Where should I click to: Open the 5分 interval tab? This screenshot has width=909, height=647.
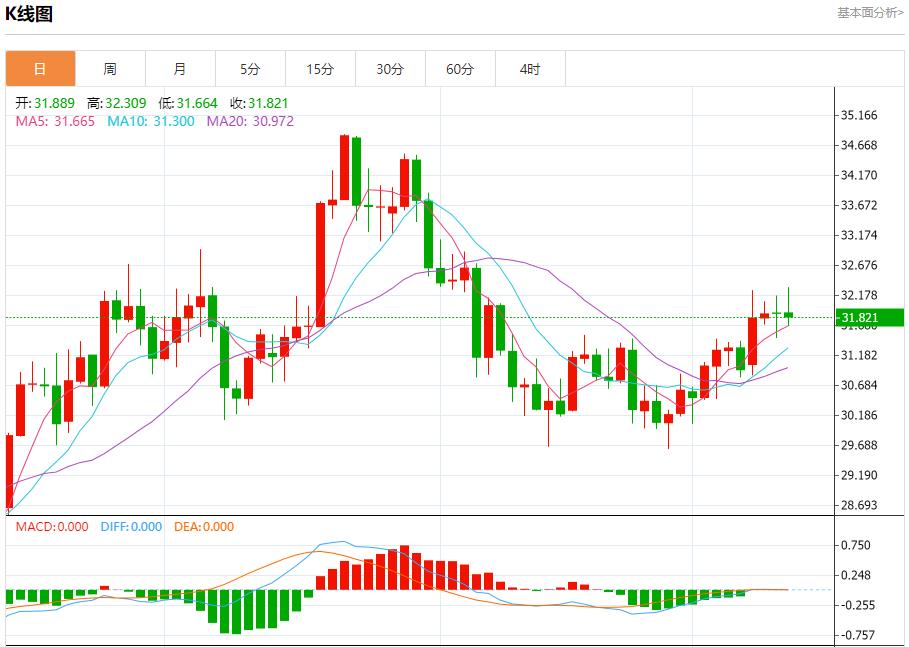(250, 69)
